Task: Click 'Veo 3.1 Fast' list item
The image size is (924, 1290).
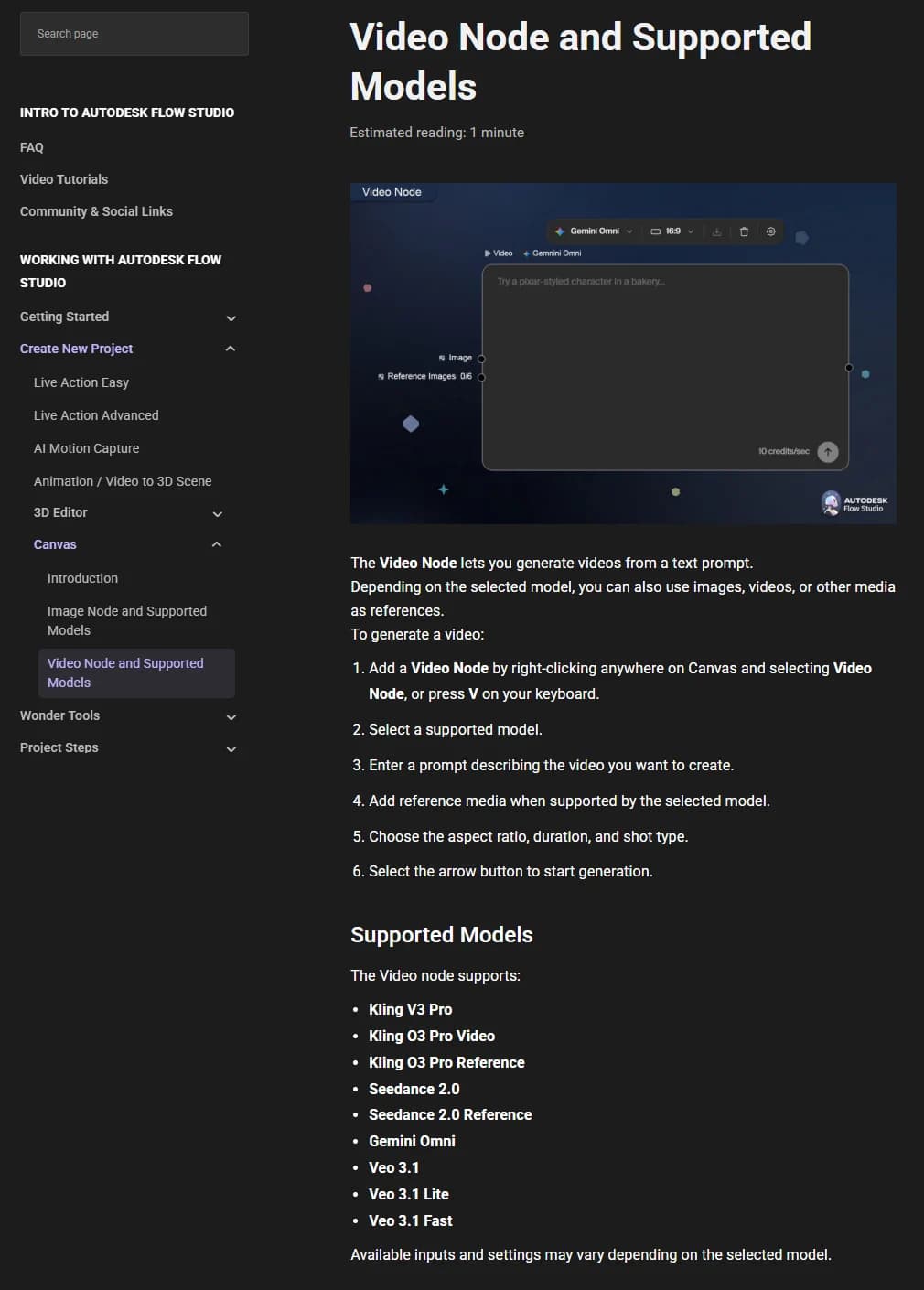Action: (x=411, y=1220)
